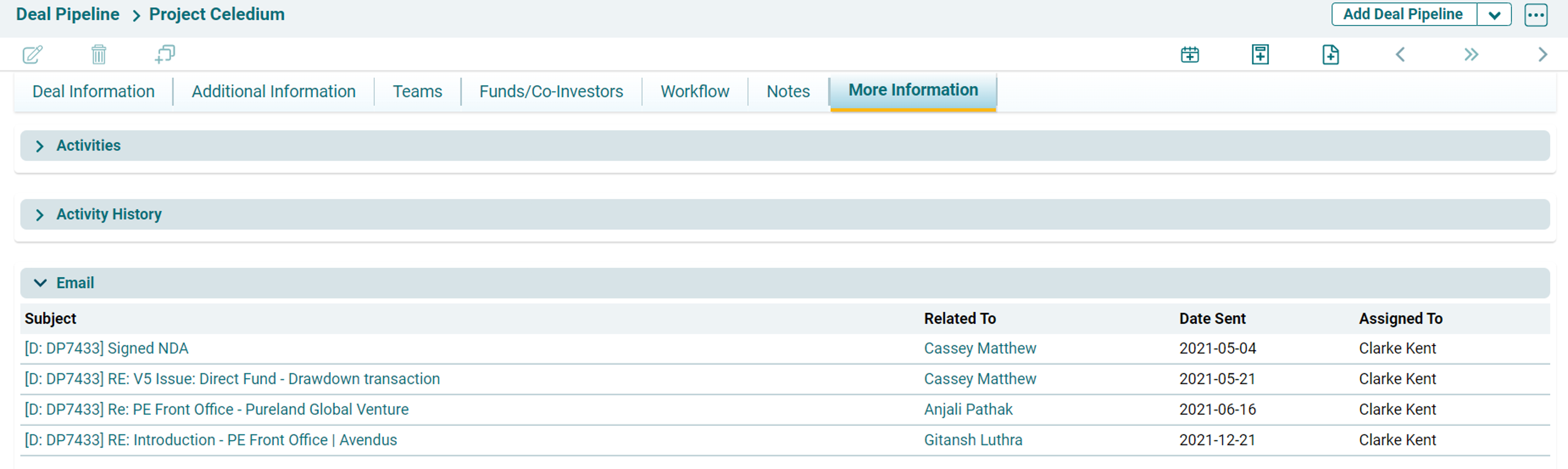Click Deal Pipeline breadcrumb link
The height and width of the screenshot is (469, 1568).
(x=68, y=15)
